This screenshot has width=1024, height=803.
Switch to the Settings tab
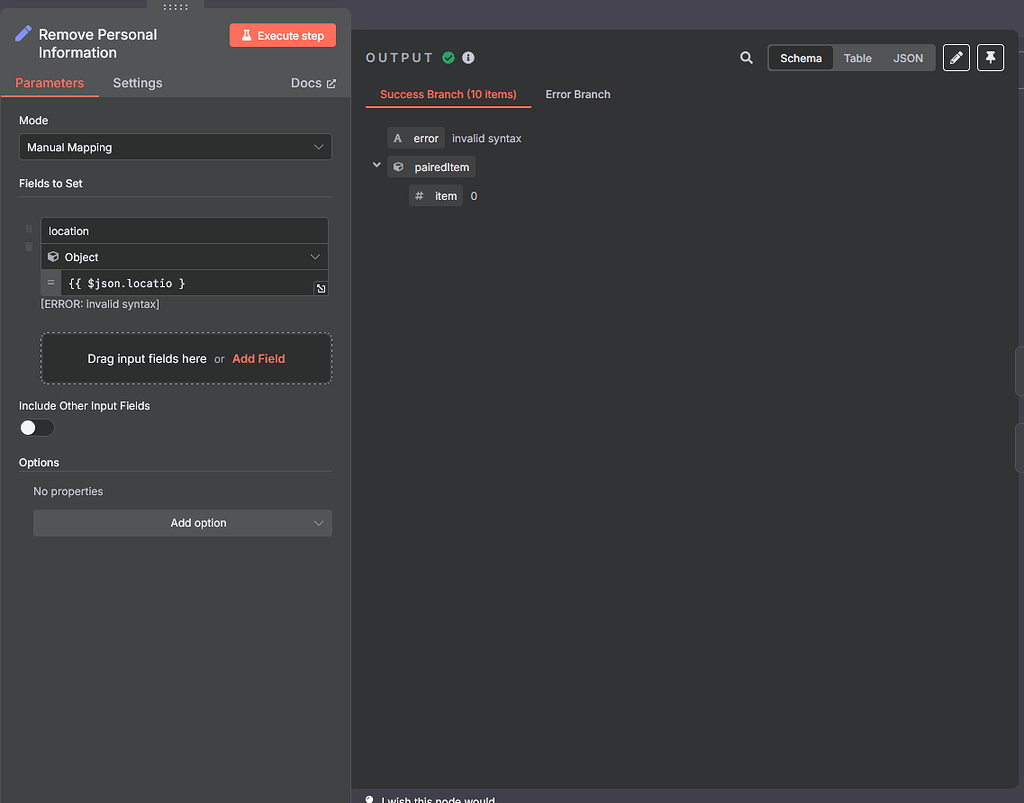point(137,83)
